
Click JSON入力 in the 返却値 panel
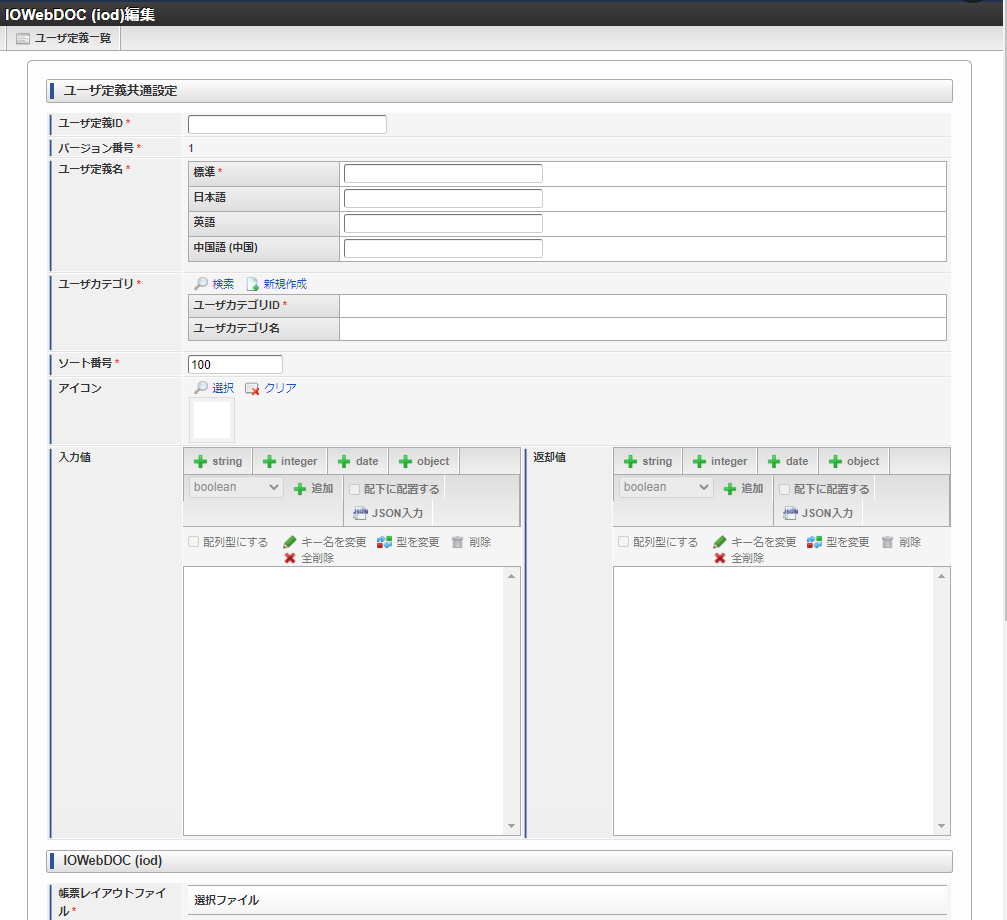tap(818, 513)
